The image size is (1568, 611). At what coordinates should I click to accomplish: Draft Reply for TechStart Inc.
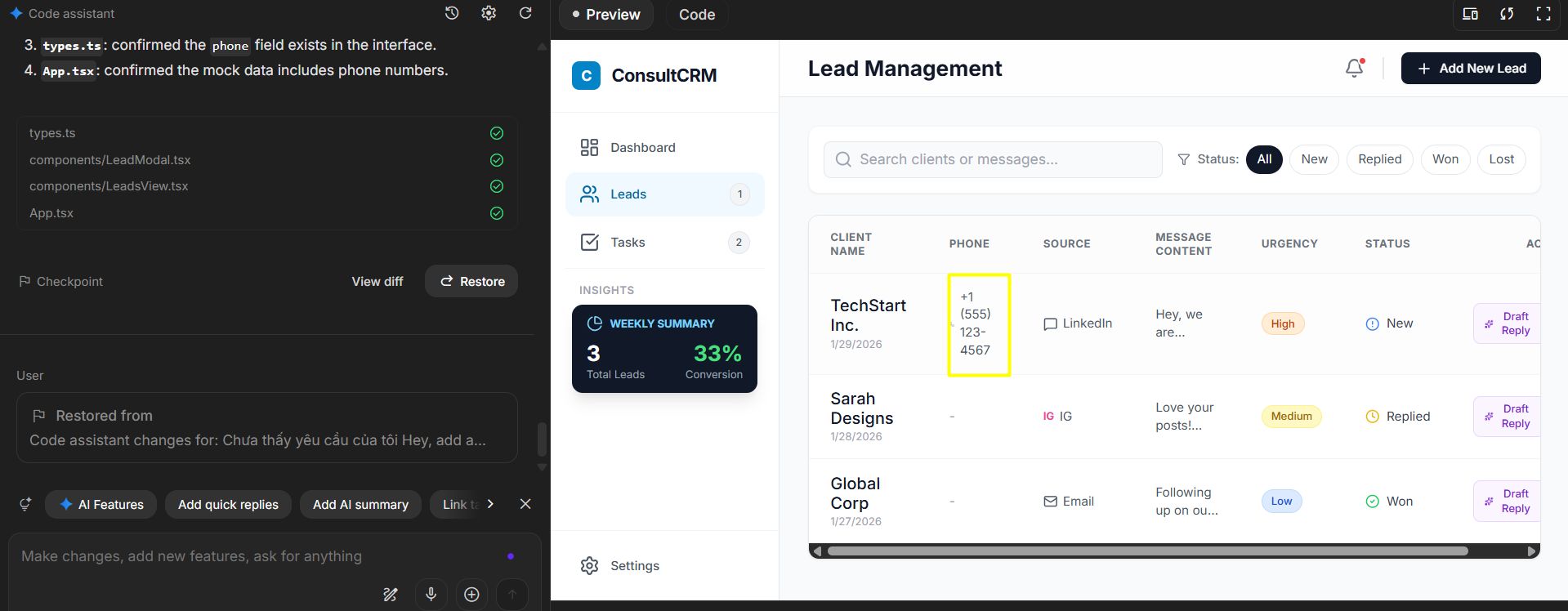(1508, 323)
